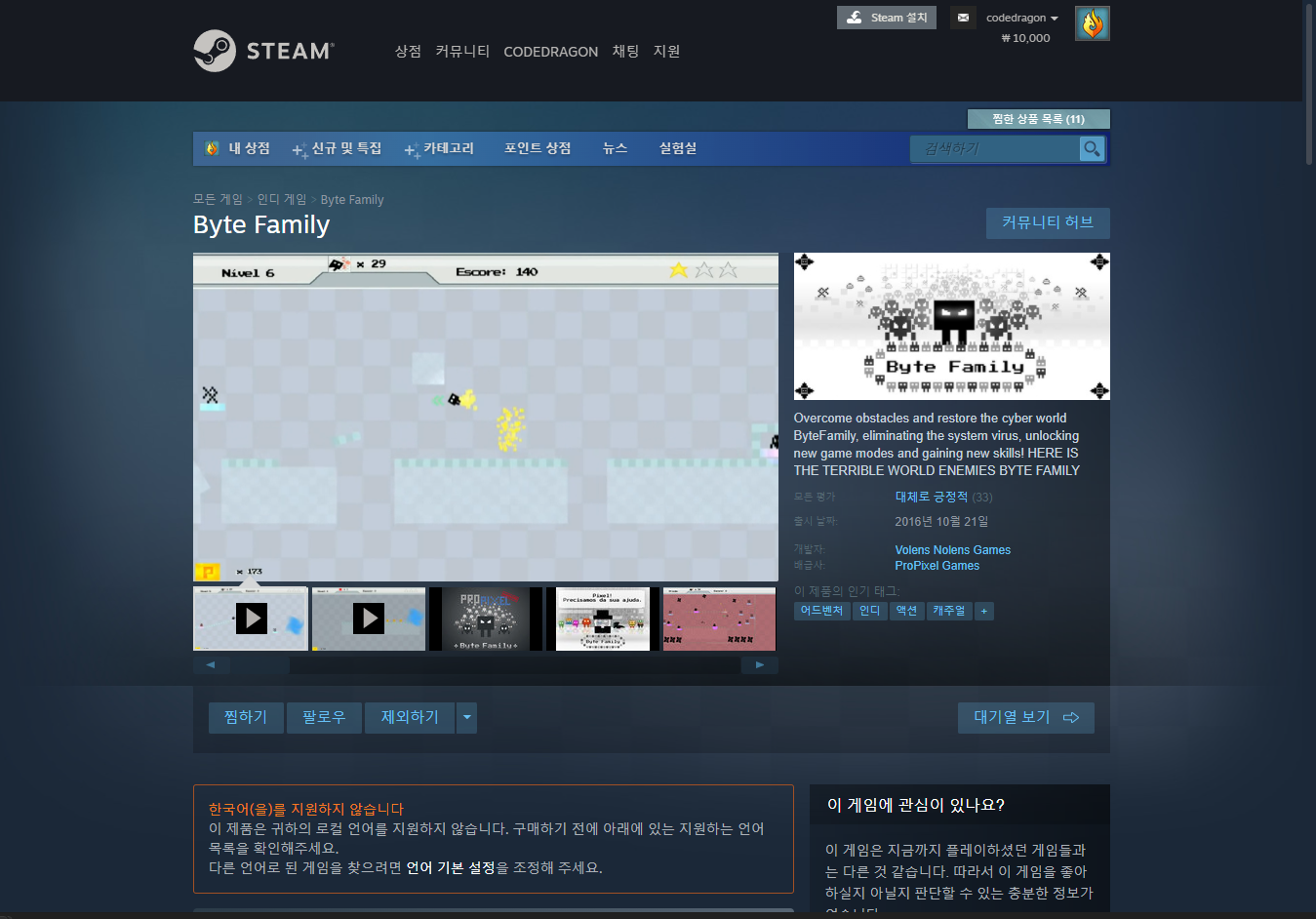
Task: Open the 포인트 상점 tab
Action: (x=537, y=148)
